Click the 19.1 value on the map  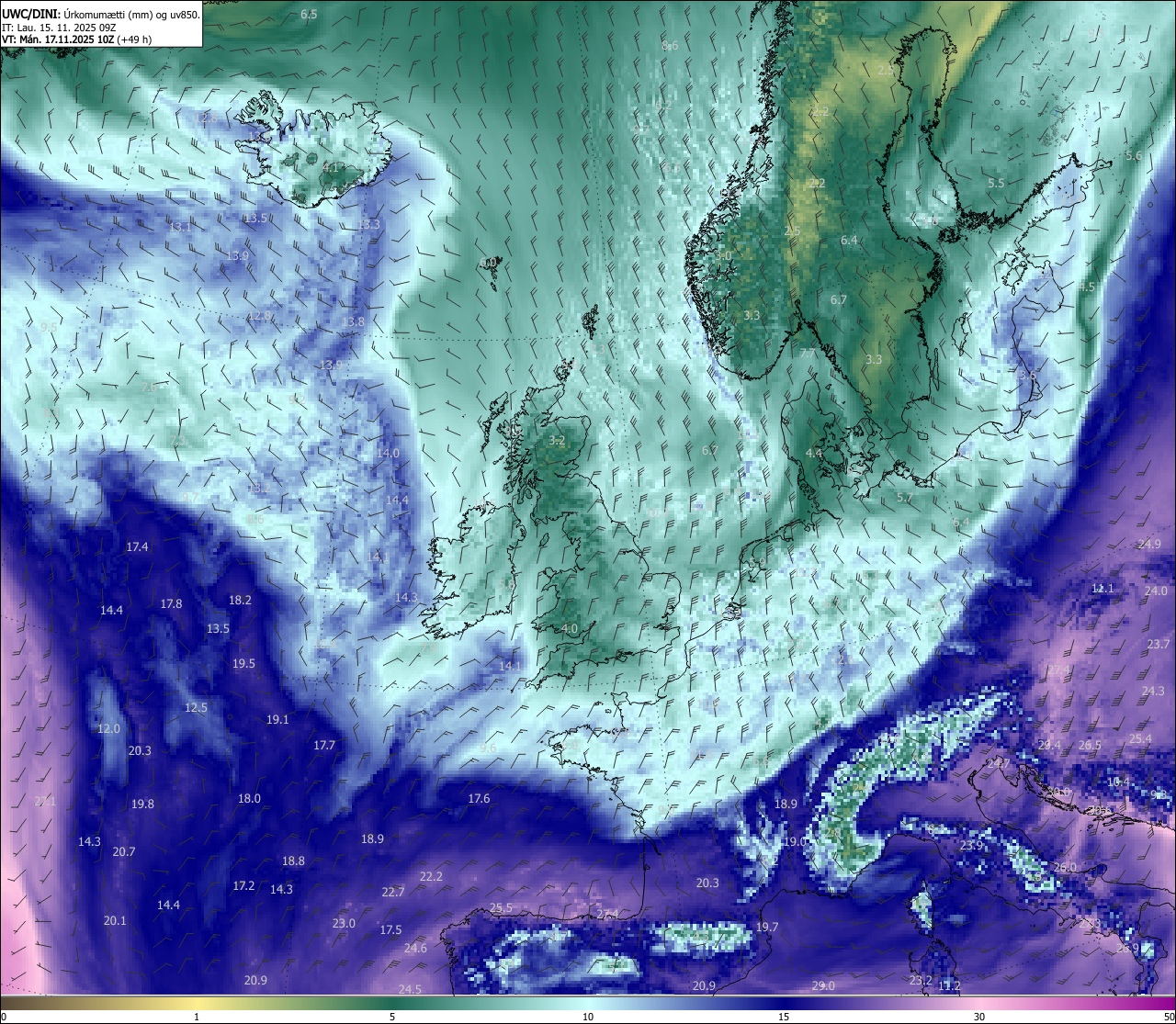coord(277,719)
